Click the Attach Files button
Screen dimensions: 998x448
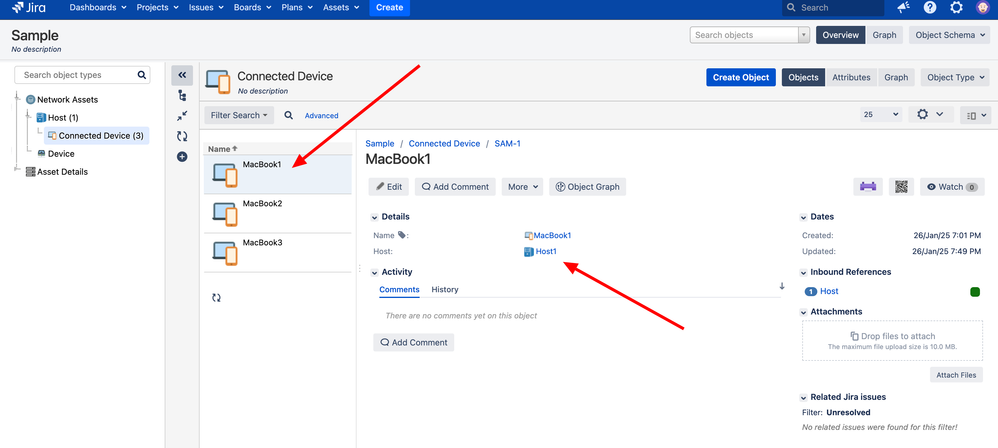(x=956, y=375)
